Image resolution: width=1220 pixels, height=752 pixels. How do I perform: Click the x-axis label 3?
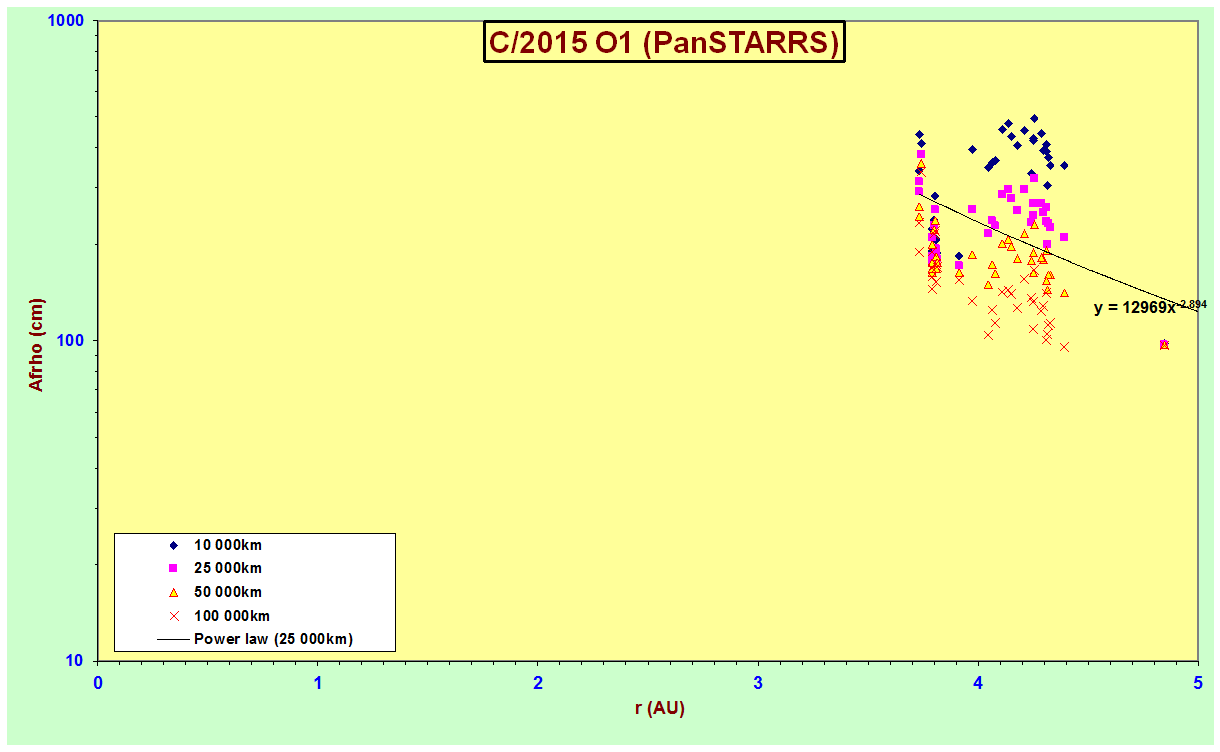pyautogui.click(x=758, y=683)
